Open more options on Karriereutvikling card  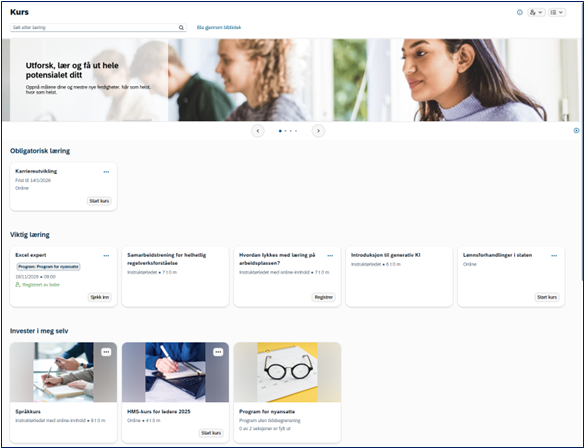[106, 172]
